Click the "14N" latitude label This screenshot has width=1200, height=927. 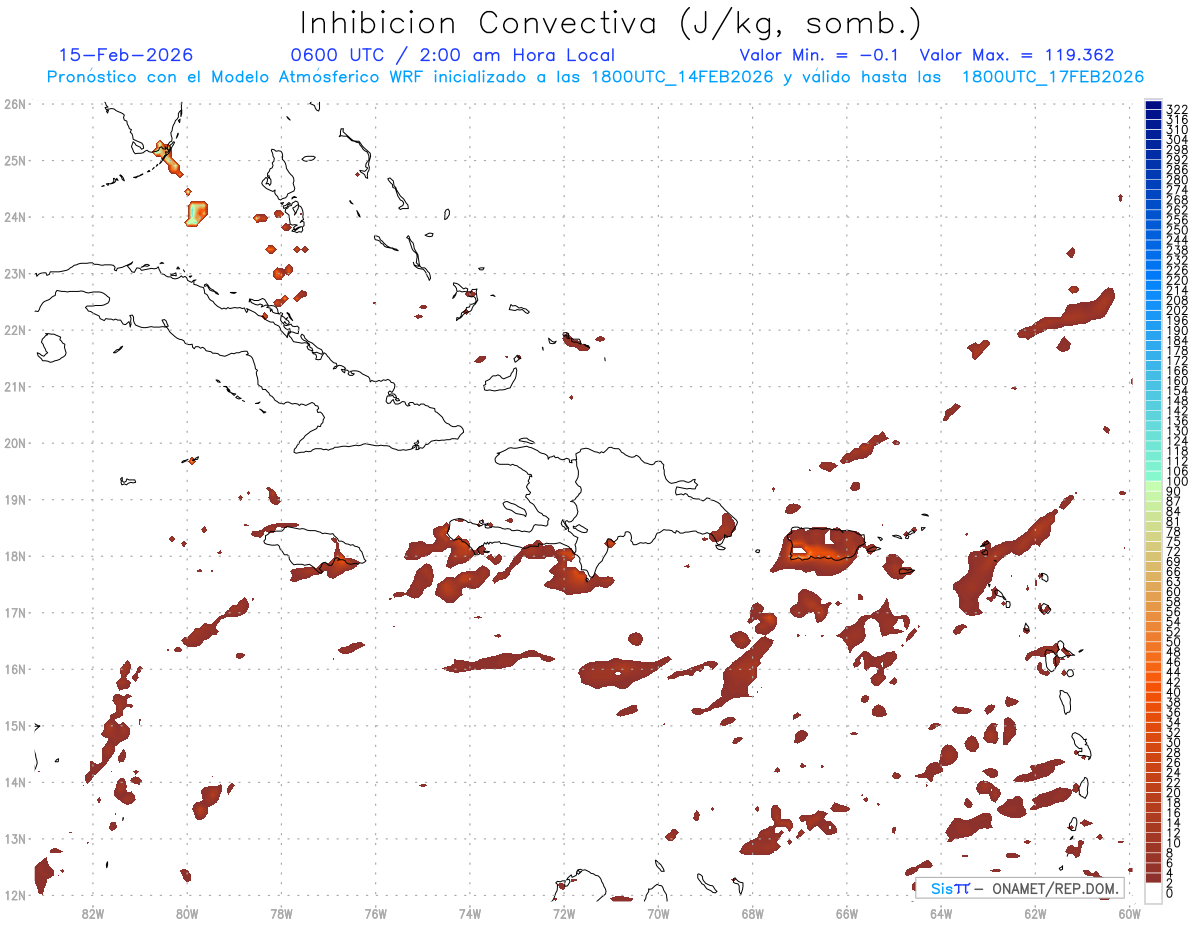(x=15, y=782)
